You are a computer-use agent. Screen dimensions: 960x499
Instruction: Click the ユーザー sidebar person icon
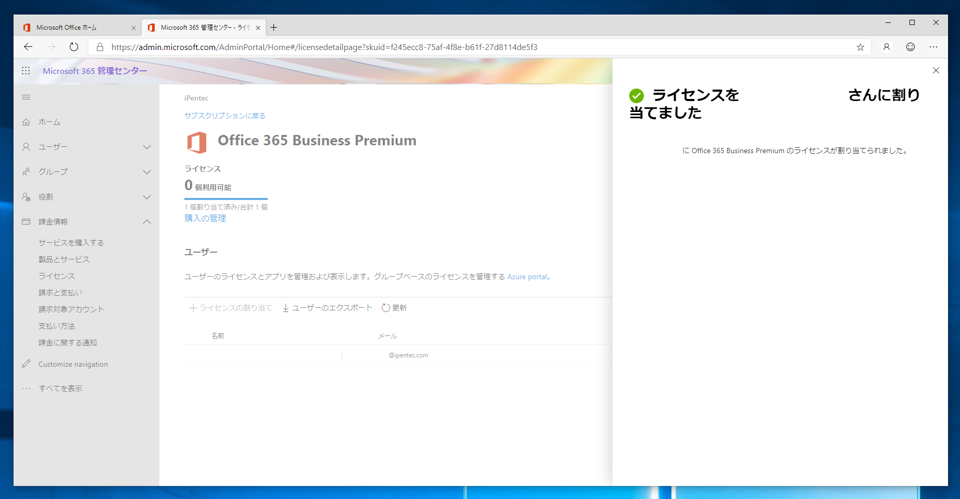tap(26, 147)
